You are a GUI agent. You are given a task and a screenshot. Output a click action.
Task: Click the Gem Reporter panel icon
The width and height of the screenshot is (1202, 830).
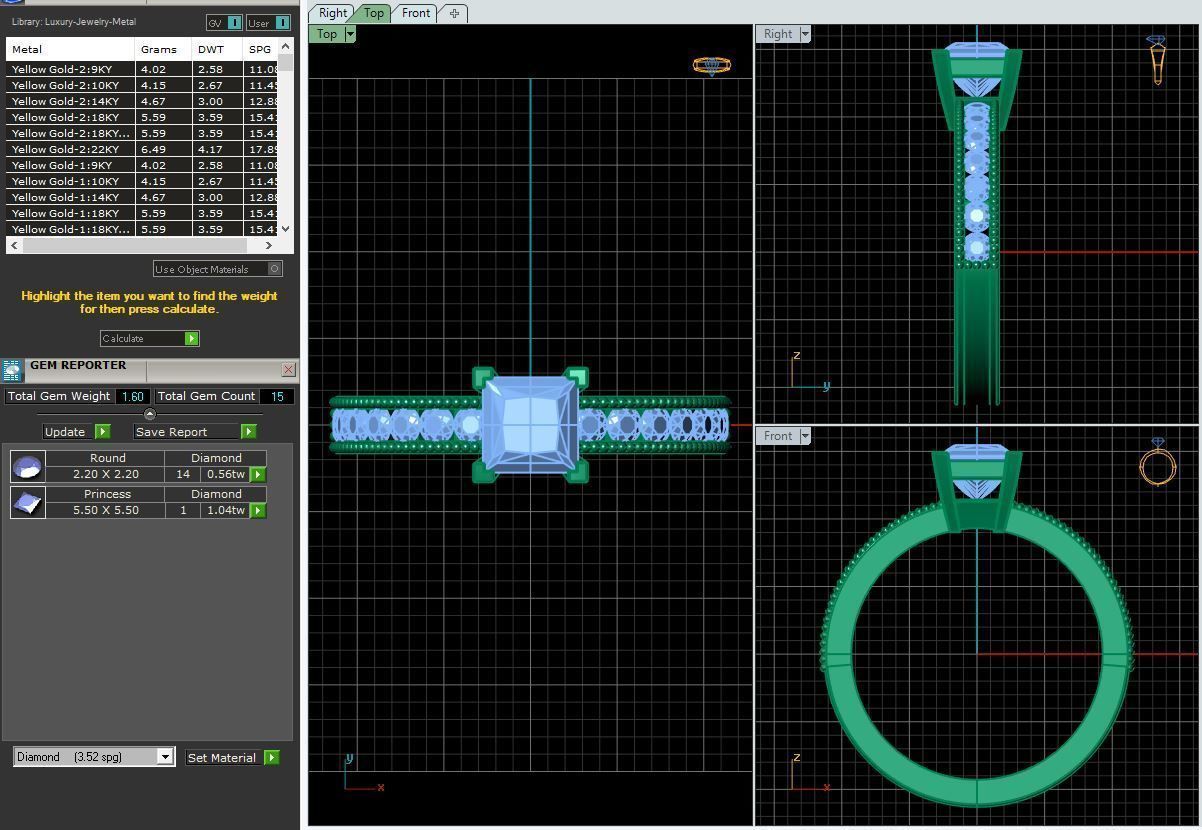(12, 371)
